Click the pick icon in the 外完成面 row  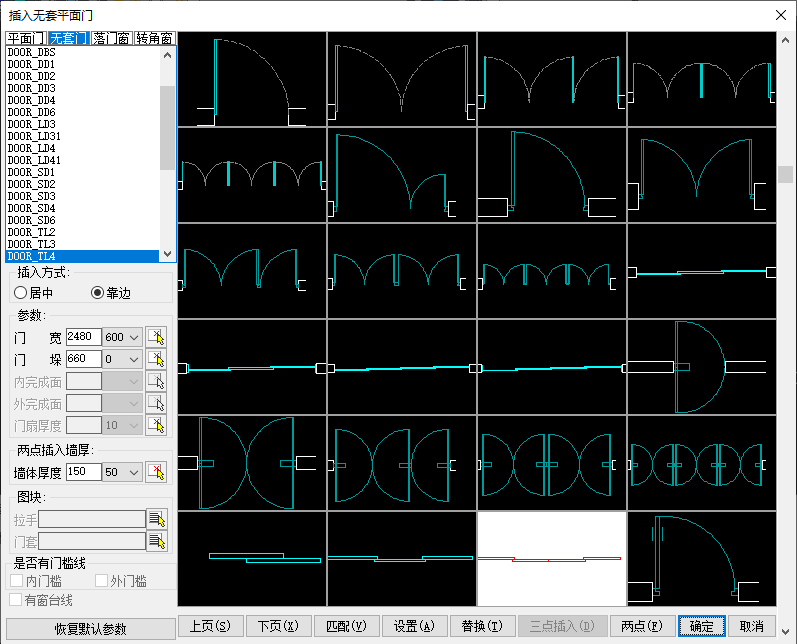156,404
